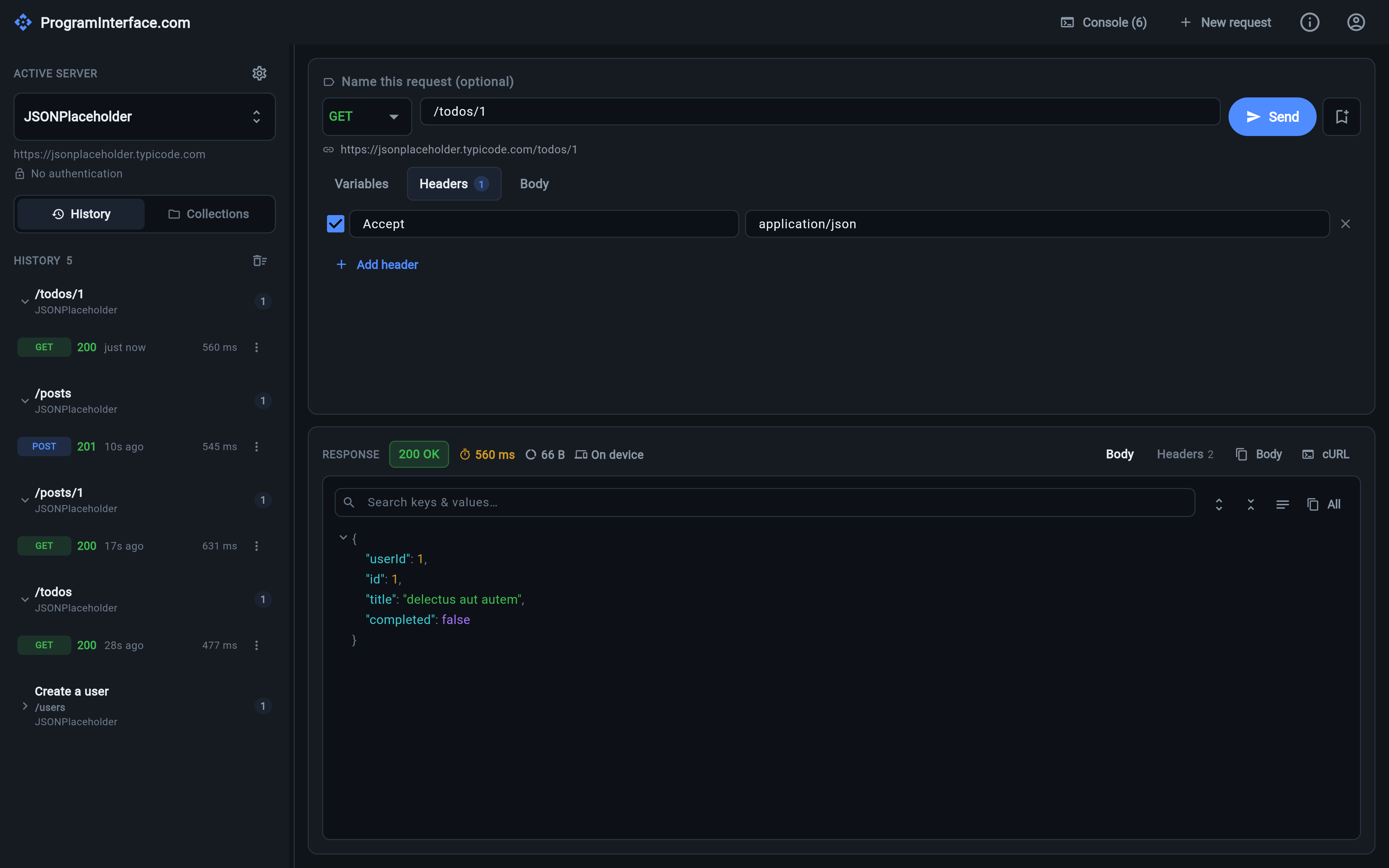Click the "completed" false value
Image resolution: width=1389 pixels, height=868 pixels.
pos(456,619)
